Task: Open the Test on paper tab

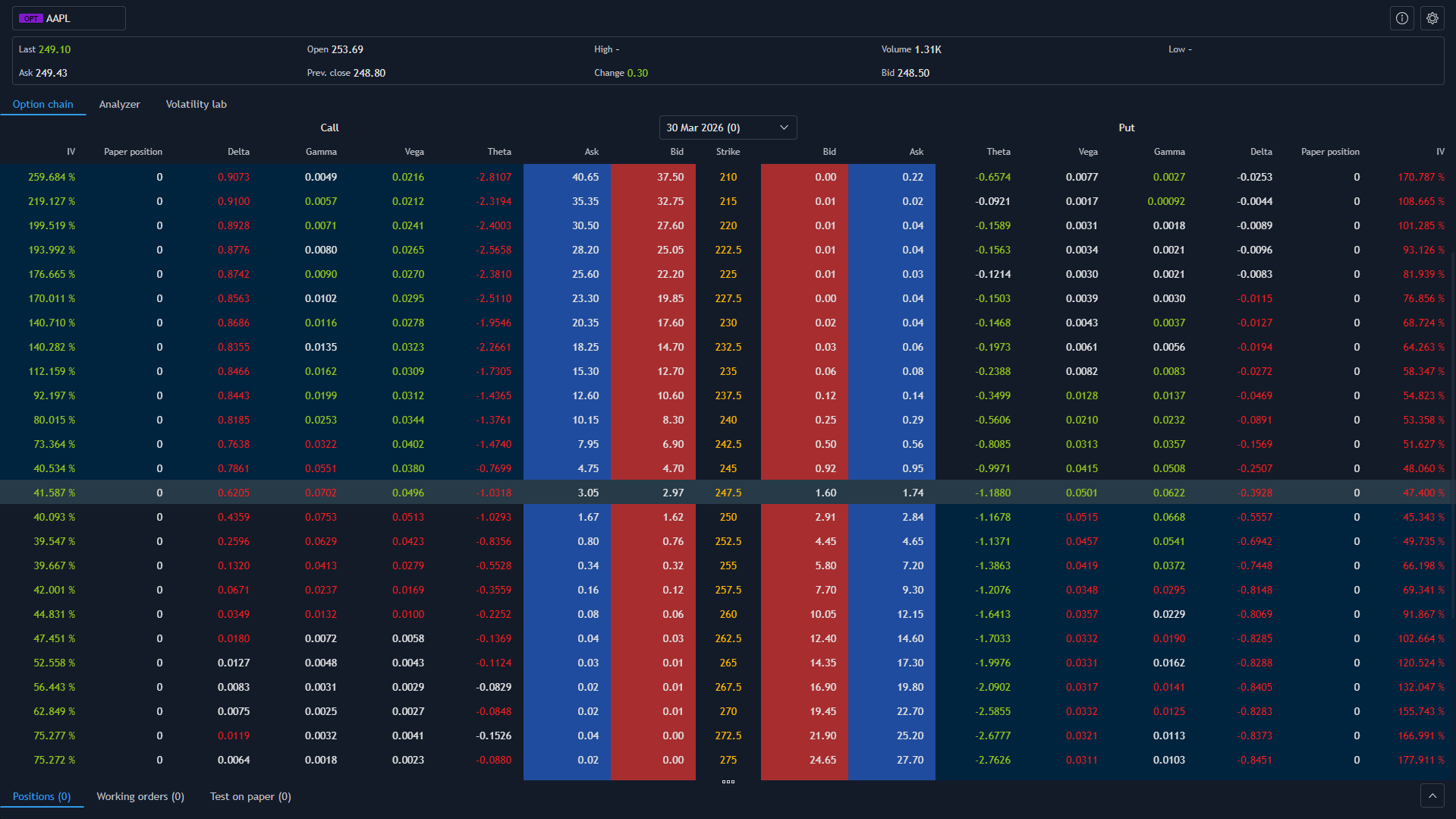Action: 250,796
